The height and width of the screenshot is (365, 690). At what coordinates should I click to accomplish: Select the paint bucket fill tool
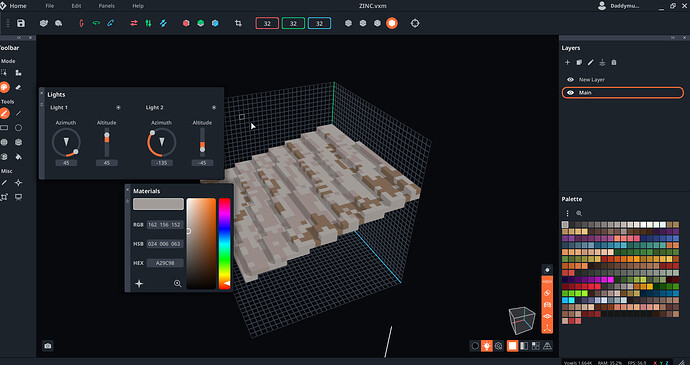(x=18, y=157)
